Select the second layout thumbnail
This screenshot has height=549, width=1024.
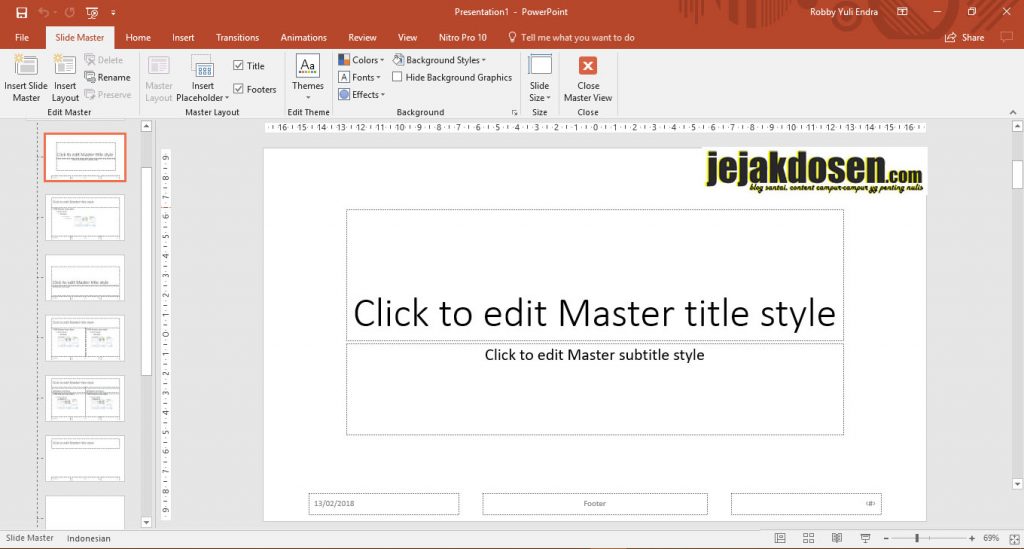pos(85,217)
